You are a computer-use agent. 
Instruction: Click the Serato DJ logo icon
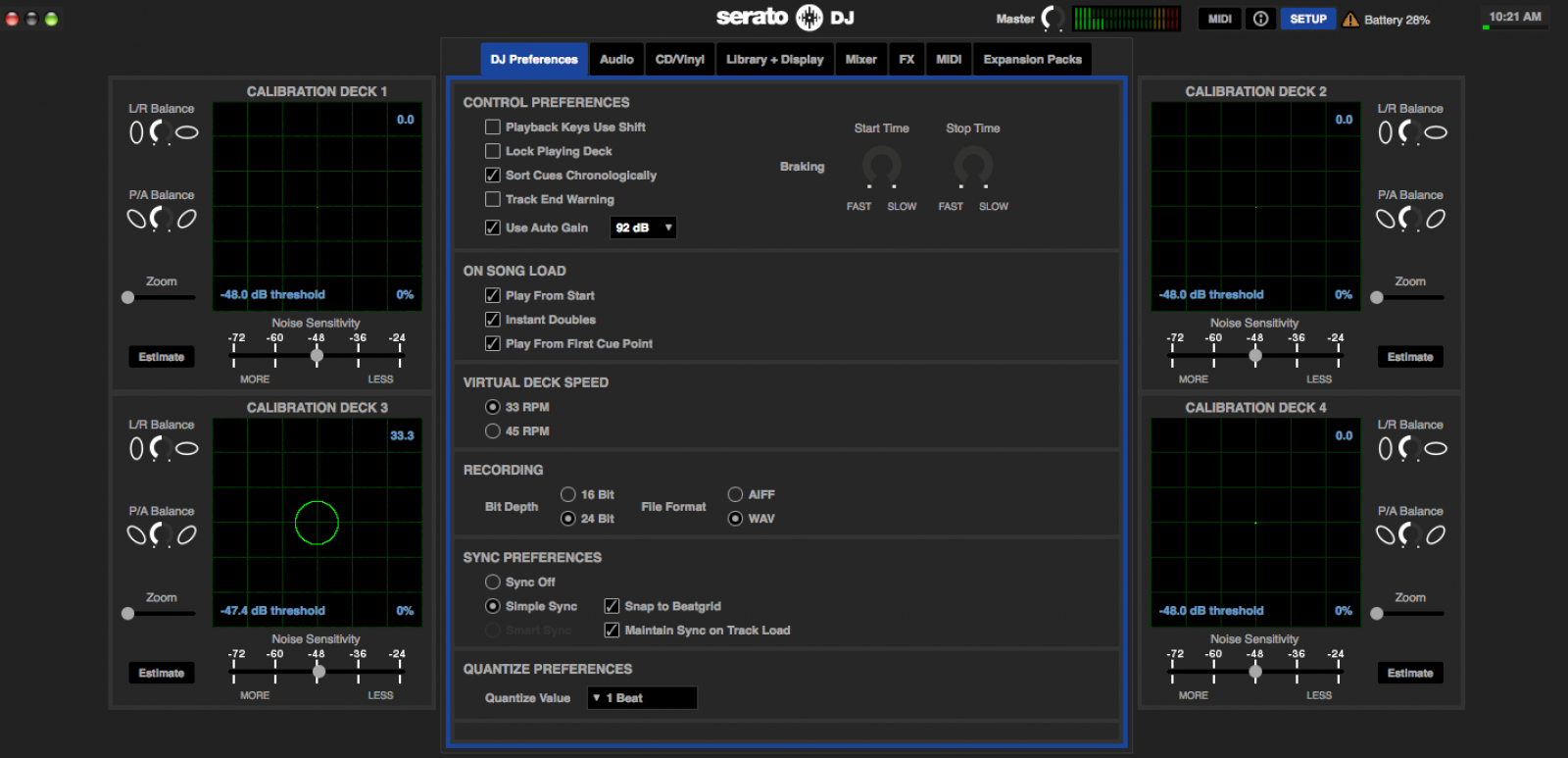tap(808, 18)
